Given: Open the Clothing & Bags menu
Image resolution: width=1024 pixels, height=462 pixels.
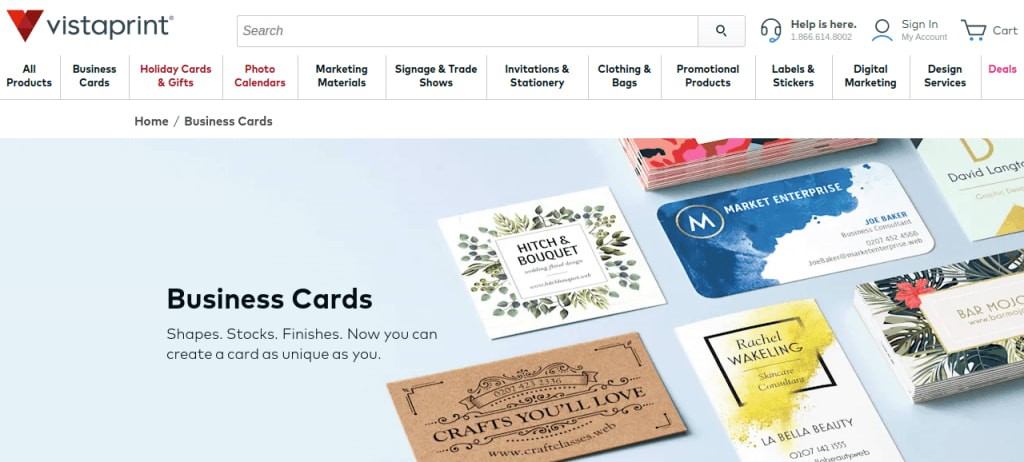Looking at the screenshot, I should point(624,76).
